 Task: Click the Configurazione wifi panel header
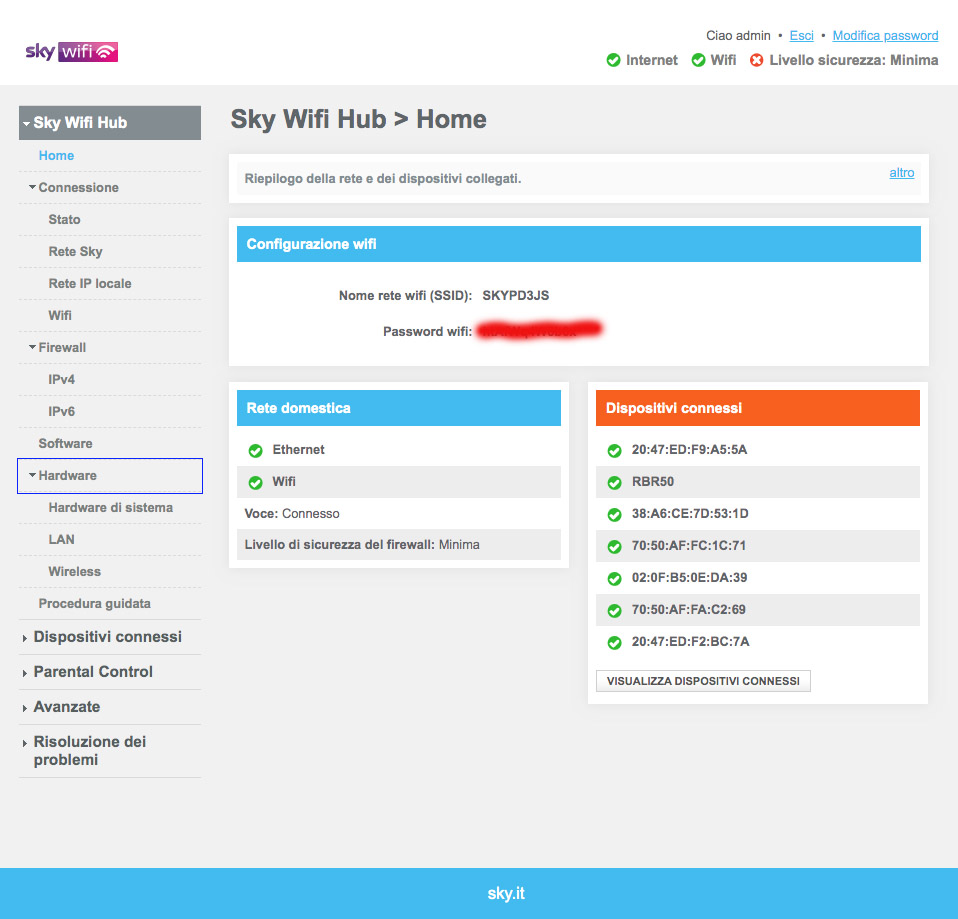(x=579, y=244)
